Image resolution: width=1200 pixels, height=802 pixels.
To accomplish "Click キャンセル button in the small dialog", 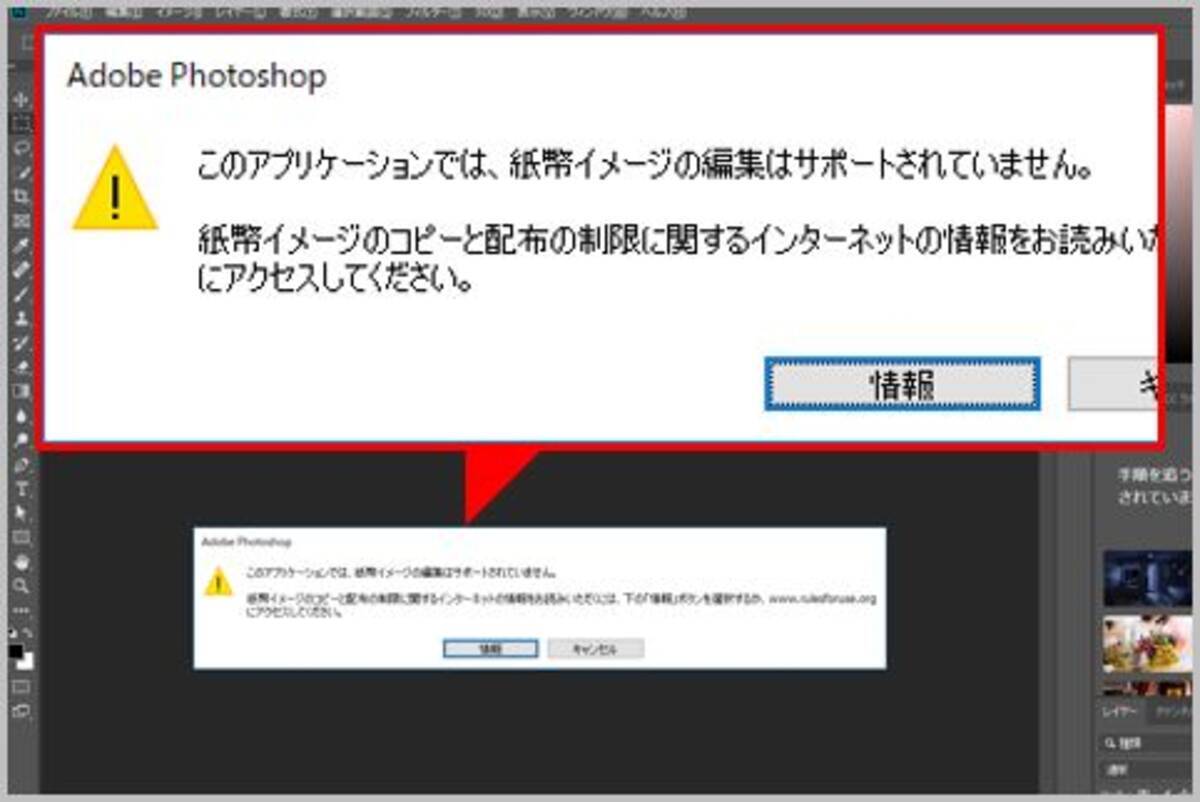I will (595, 649).
